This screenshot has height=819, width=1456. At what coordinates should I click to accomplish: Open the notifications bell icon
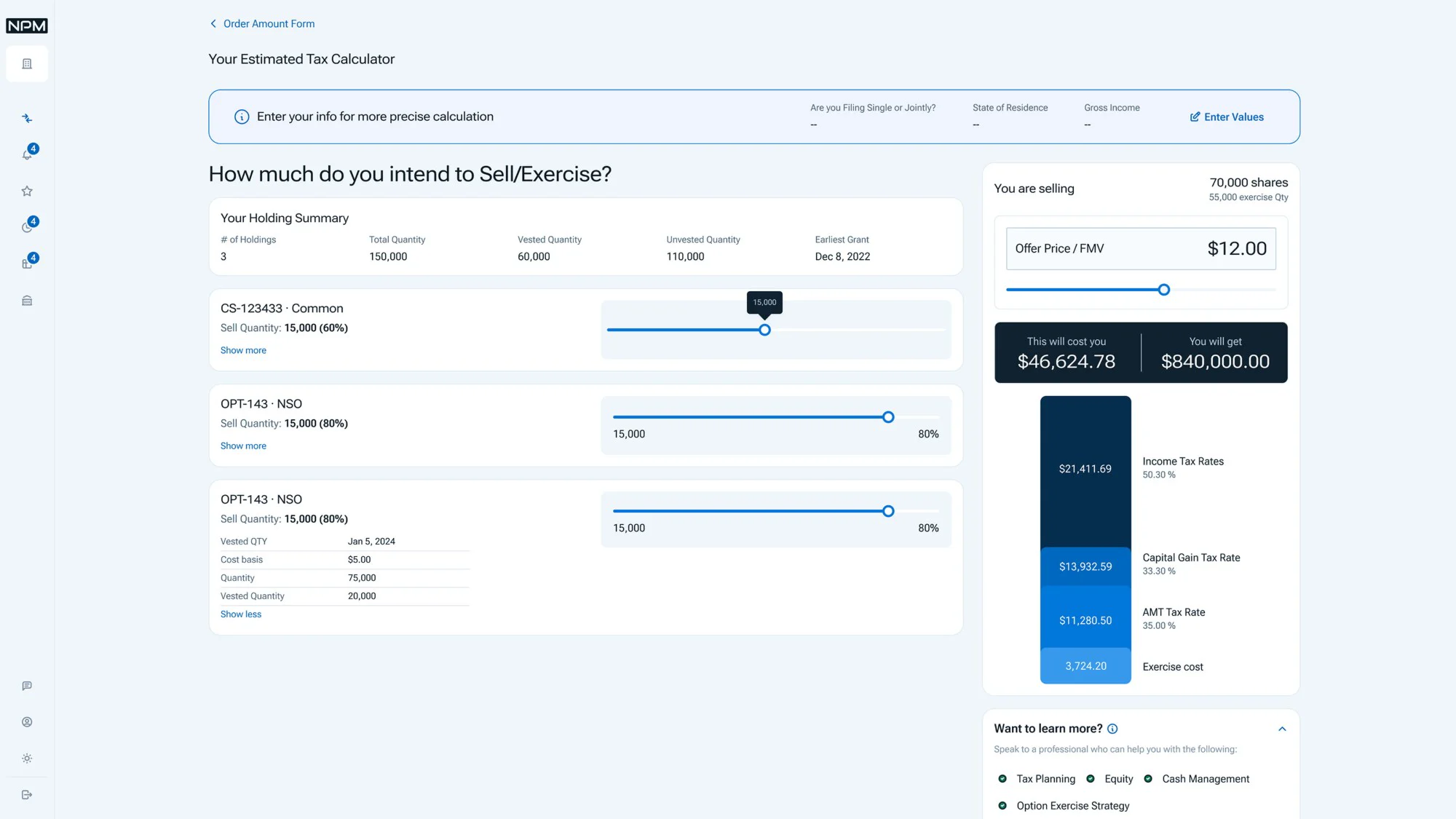pyautogui.click(x=27, y=154)
